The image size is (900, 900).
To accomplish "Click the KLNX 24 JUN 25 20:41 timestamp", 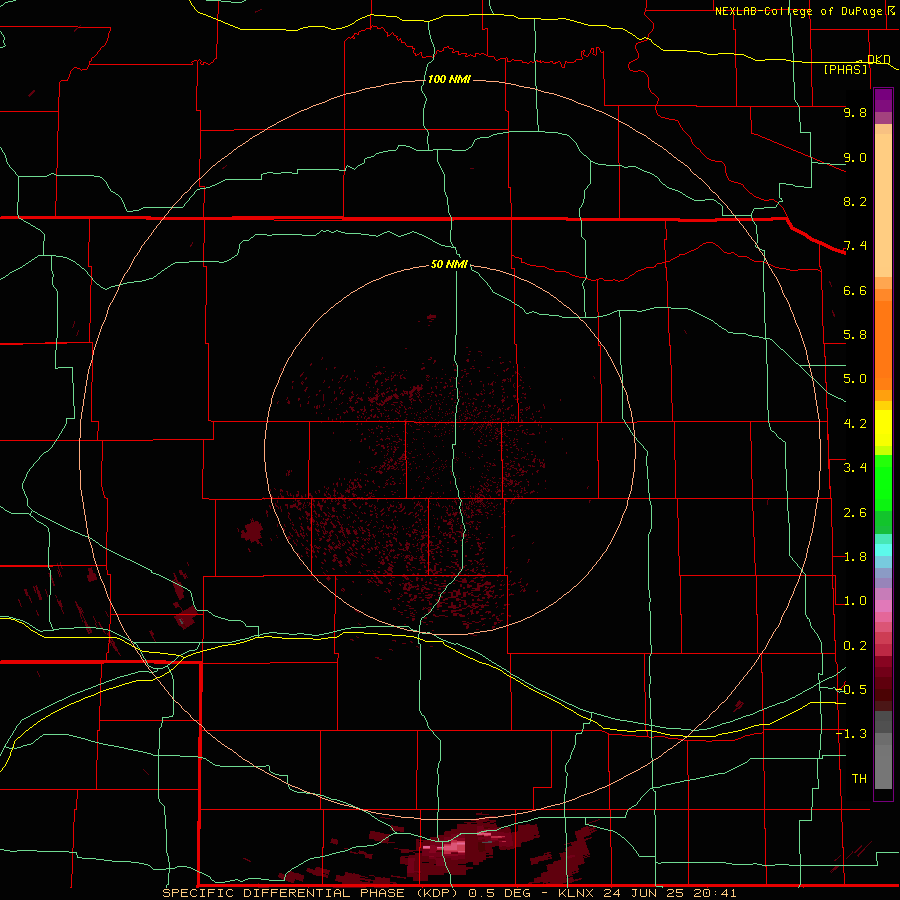I will pos(647,893).
